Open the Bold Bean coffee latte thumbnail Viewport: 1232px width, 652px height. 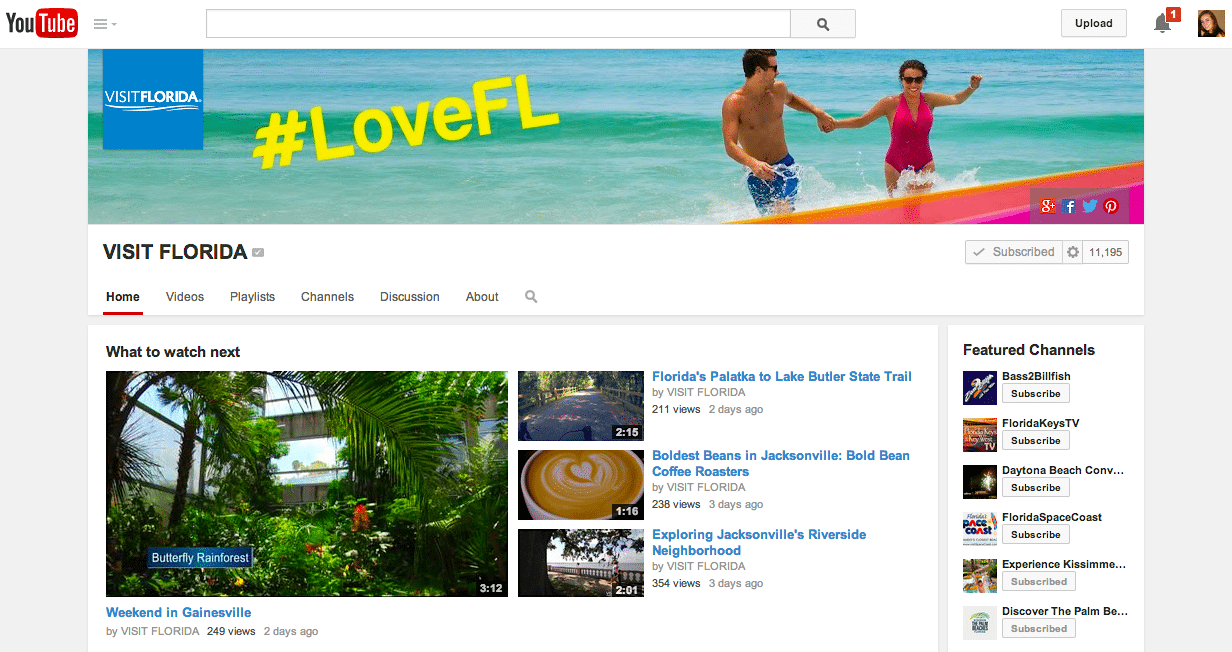click(x=581, y=485)
